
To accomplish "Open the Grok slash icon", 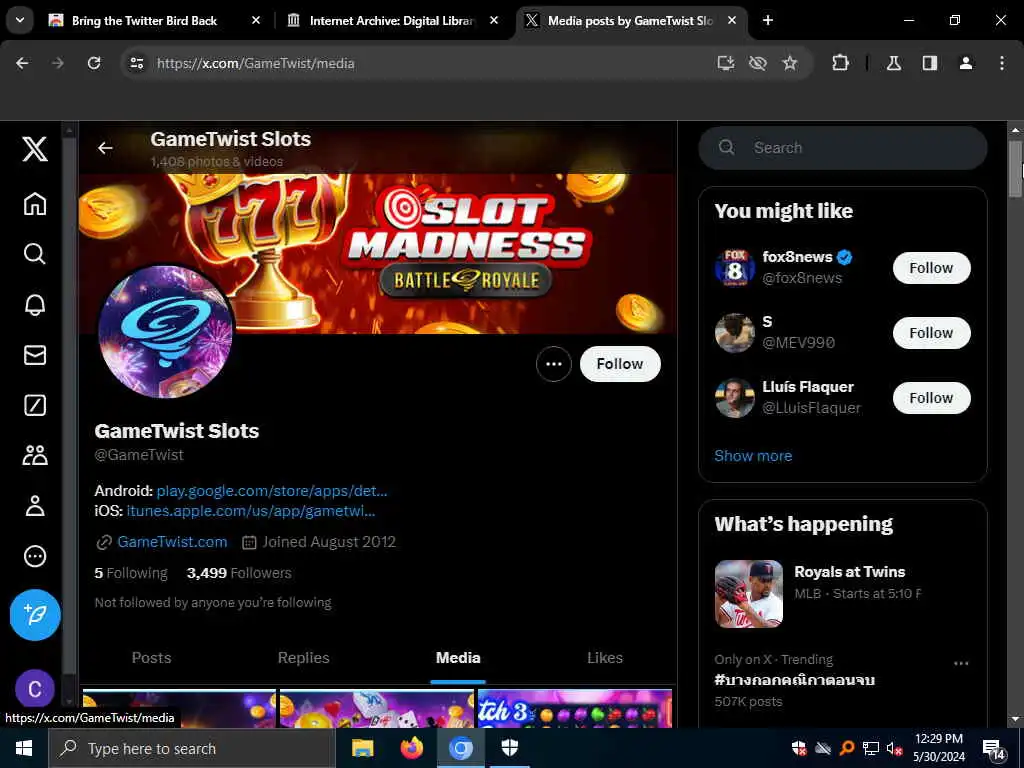I will click(x=35, y=405).
